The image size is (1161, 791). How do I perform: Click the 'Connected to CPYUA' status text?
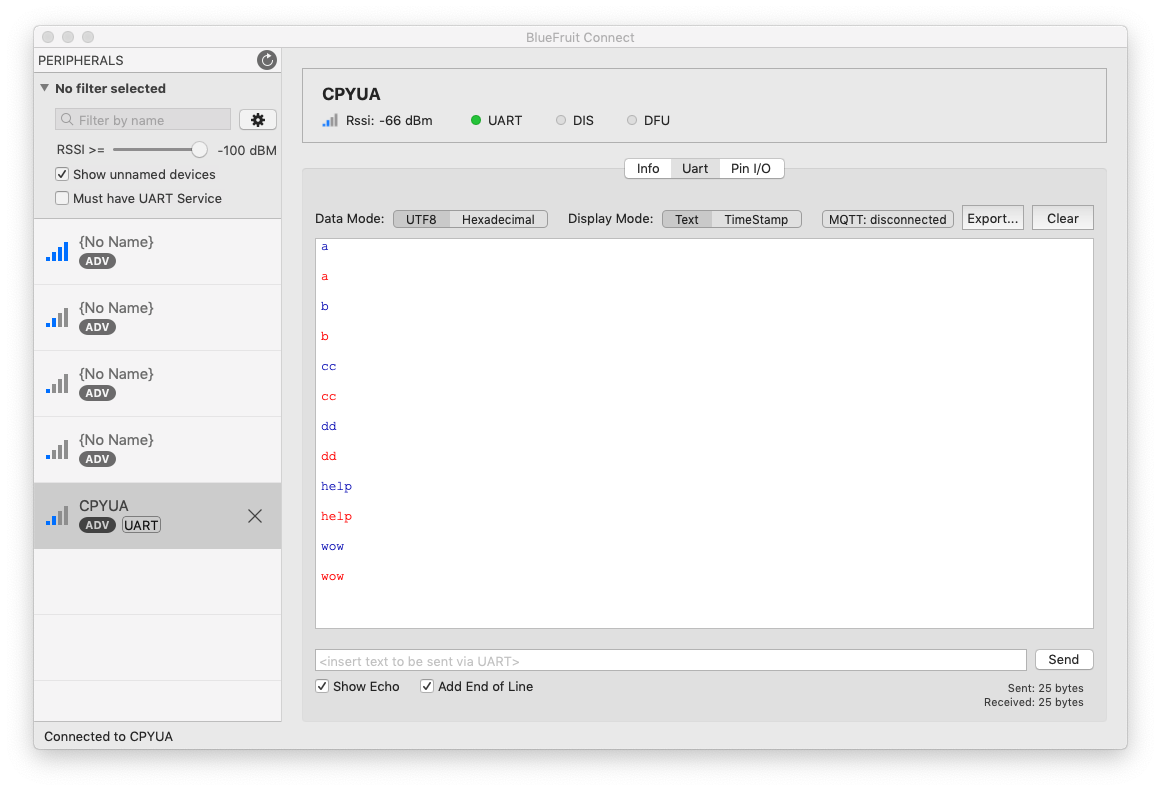[108, 736]
